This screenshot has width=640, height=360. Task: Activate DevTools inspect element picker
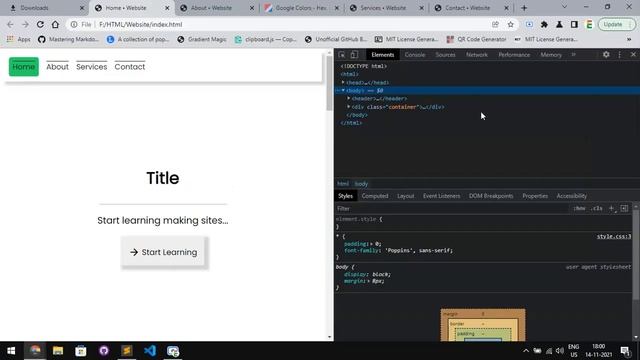[x=342, y=55]
